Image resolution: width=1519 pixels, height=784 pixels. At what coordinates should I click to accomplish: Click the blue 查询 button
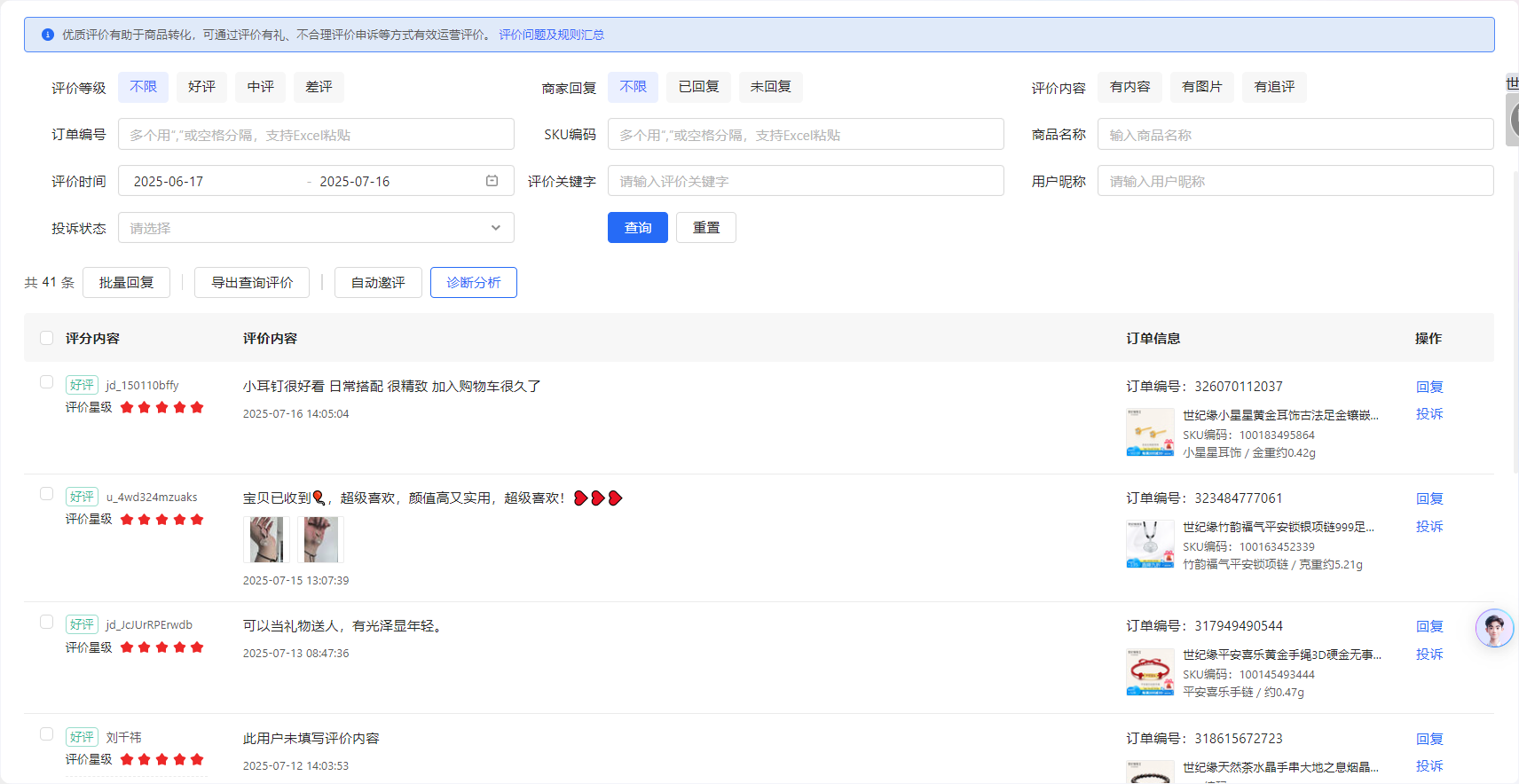point(637,228)
